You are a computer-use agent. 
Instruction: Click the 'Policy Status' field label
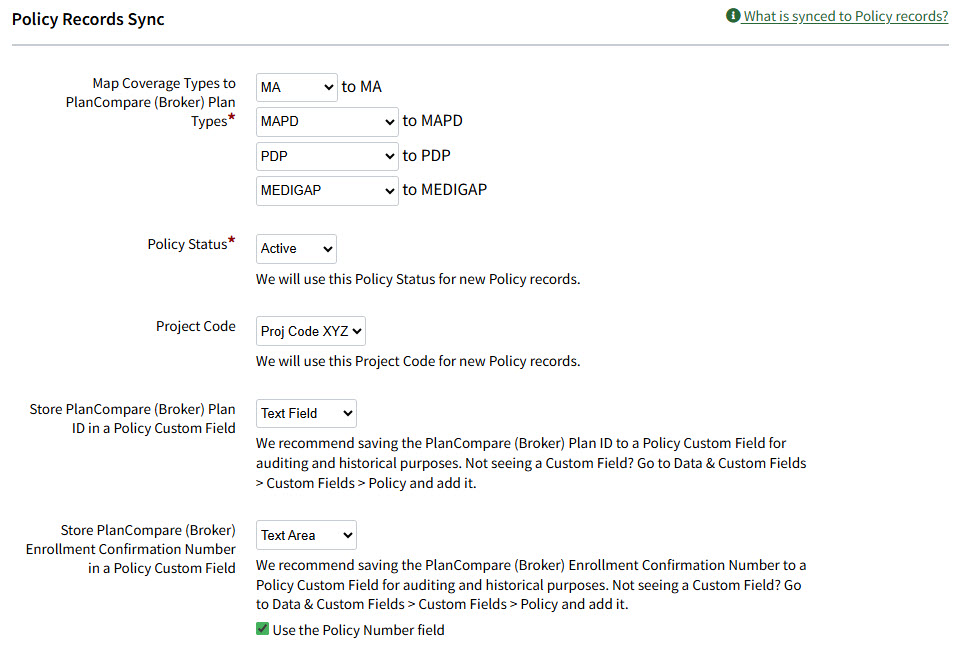[191, 244]
